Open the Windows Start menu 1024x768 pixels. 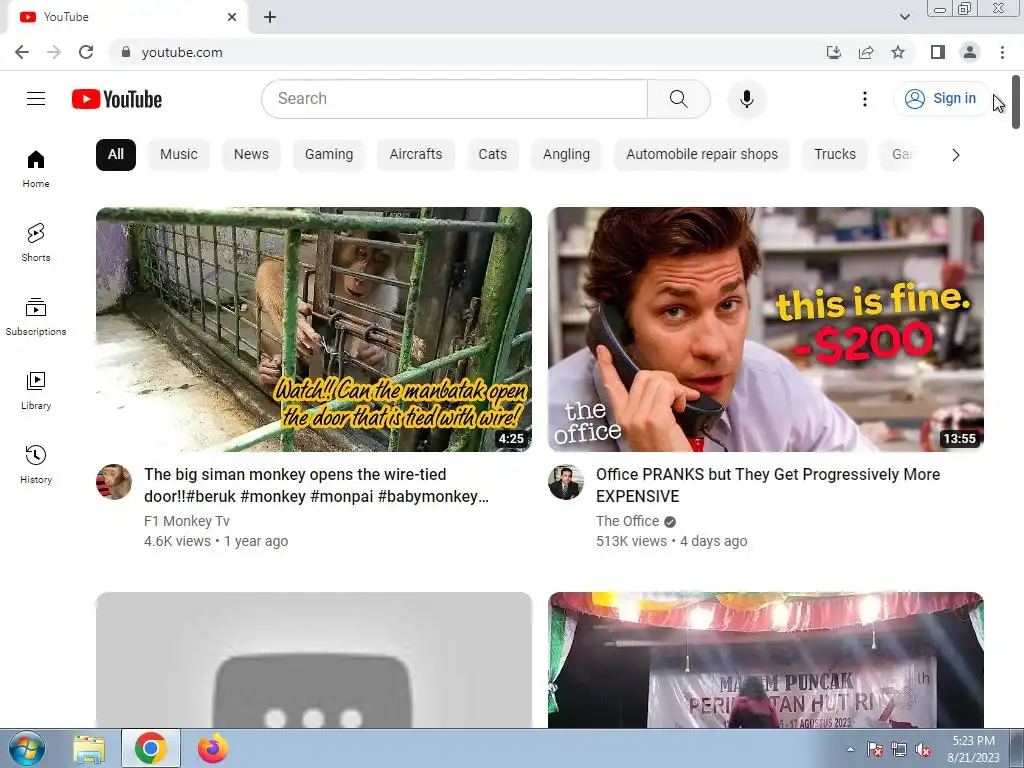click(26, 749)
